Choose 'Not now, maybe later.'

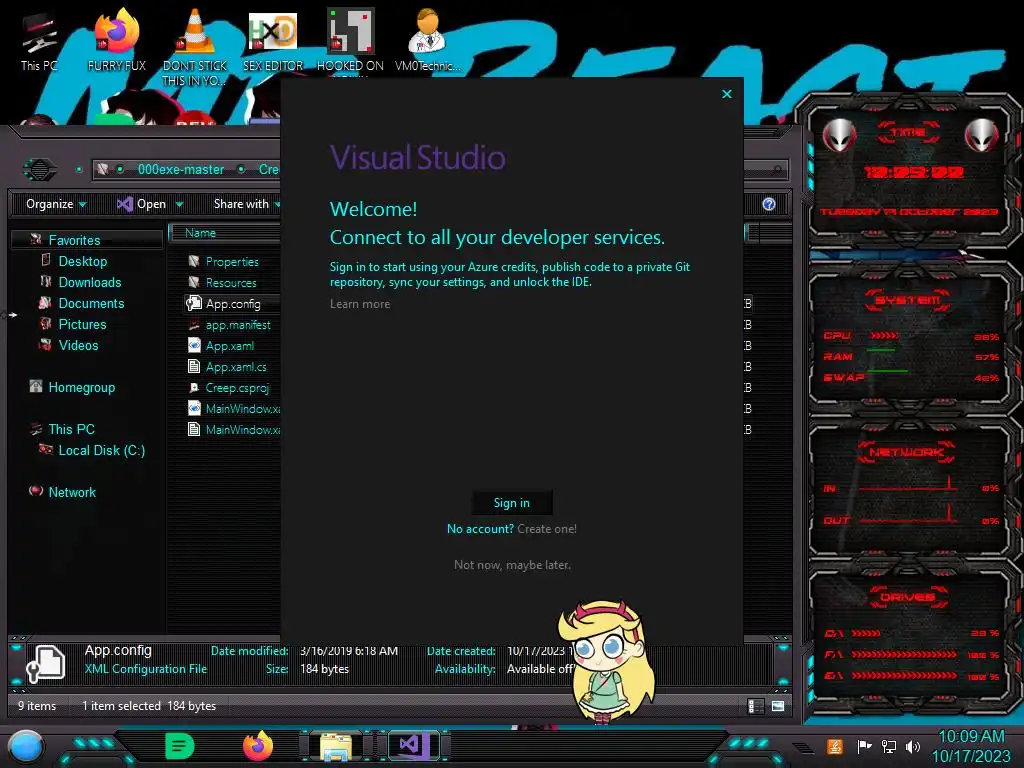coord(512,565)
